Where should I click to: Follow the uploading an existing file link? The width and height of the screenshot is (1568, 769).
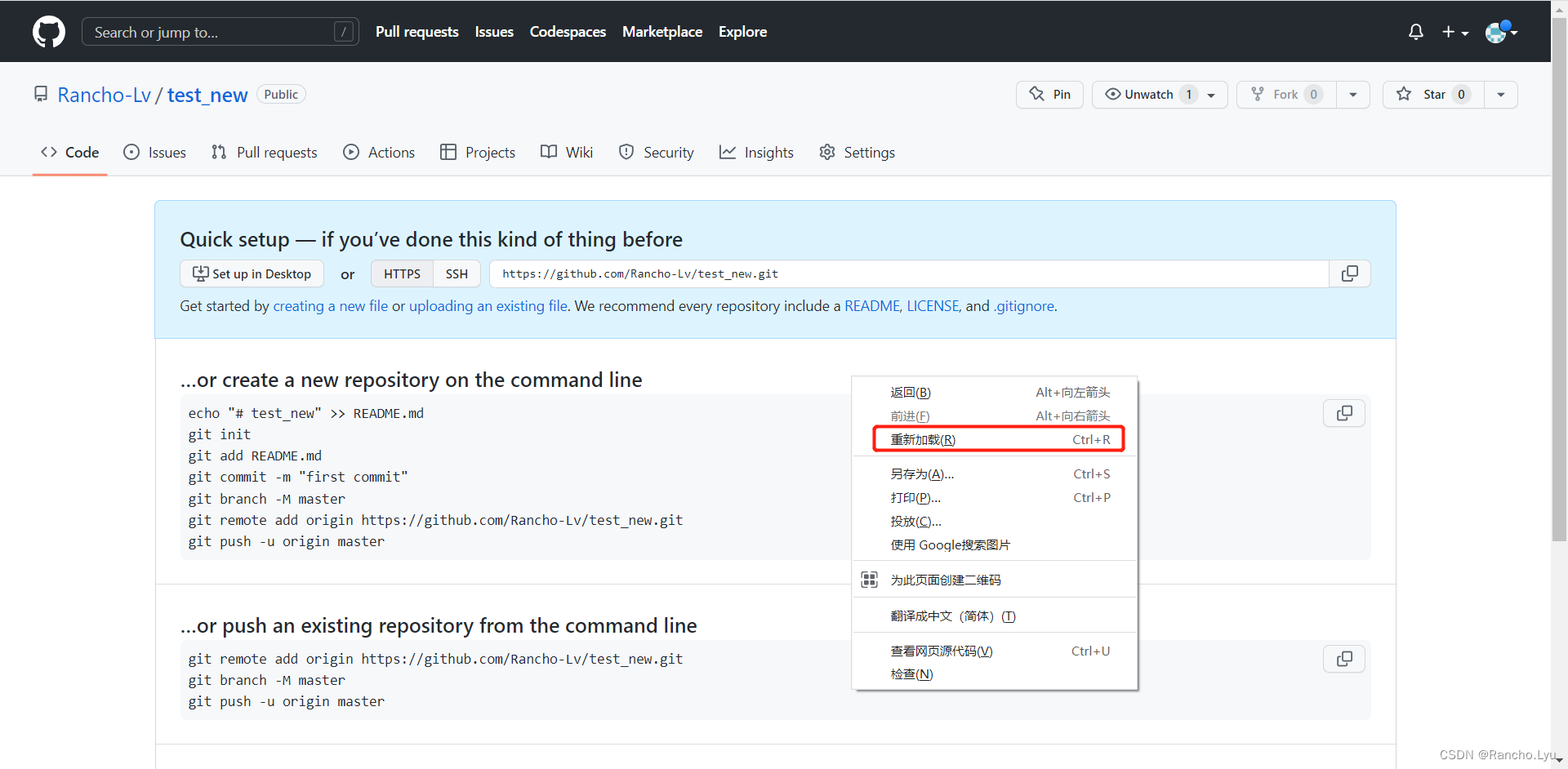click(488, 306)
